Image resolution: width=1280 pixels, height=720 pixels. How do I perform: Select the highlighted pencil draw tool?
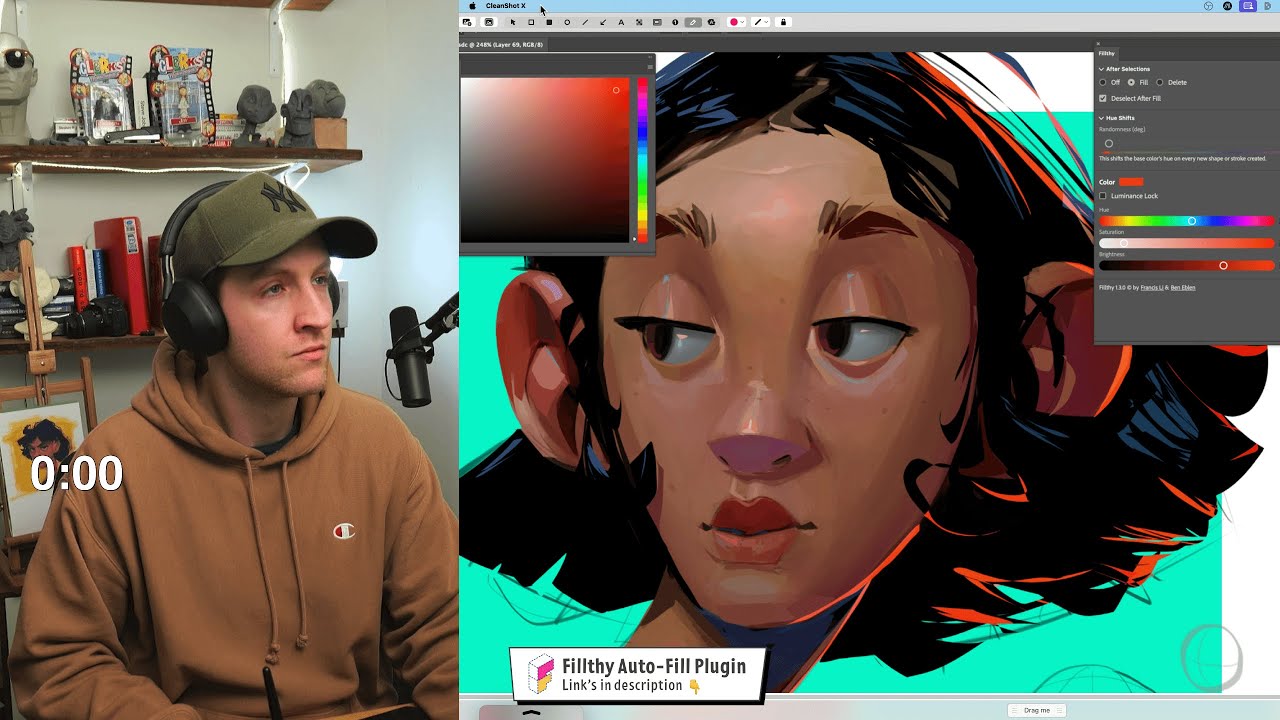(693, 22)
